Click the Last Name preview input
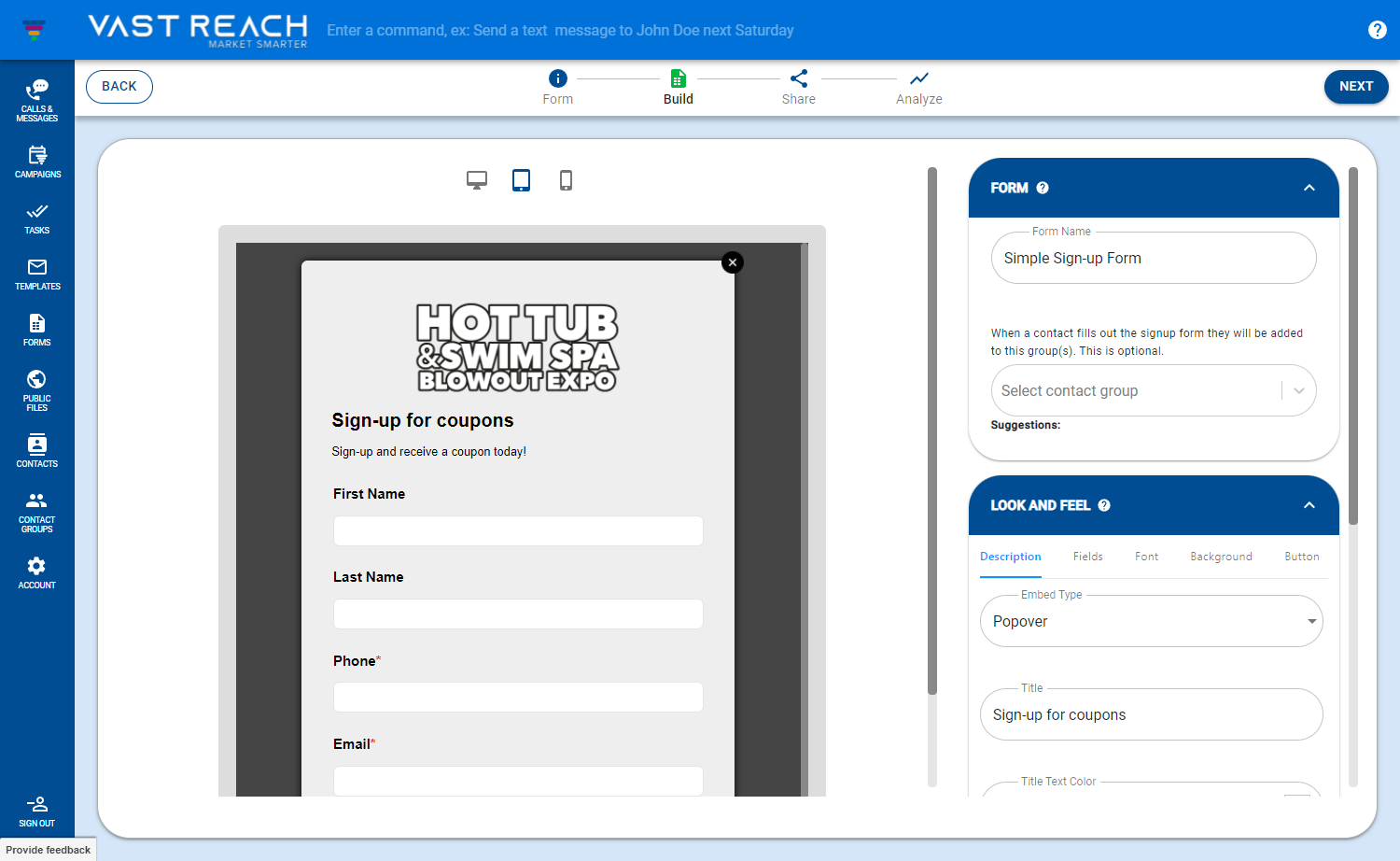 (518, 614)
